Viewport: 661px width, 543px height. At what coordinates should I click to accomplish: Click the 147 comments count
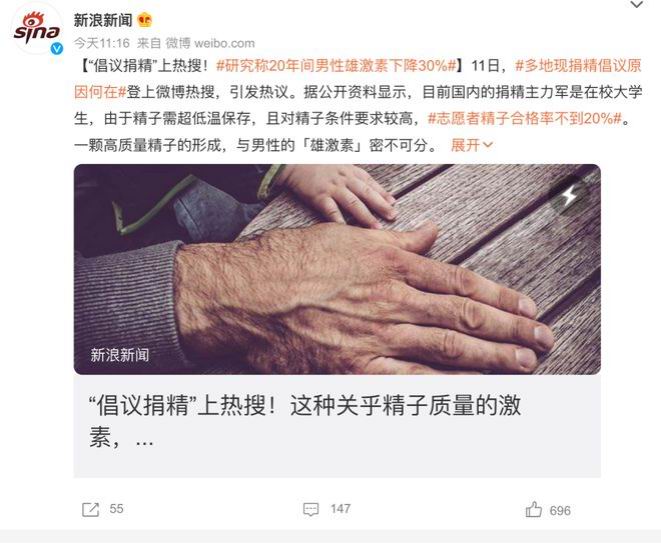[x=341, y=509]
